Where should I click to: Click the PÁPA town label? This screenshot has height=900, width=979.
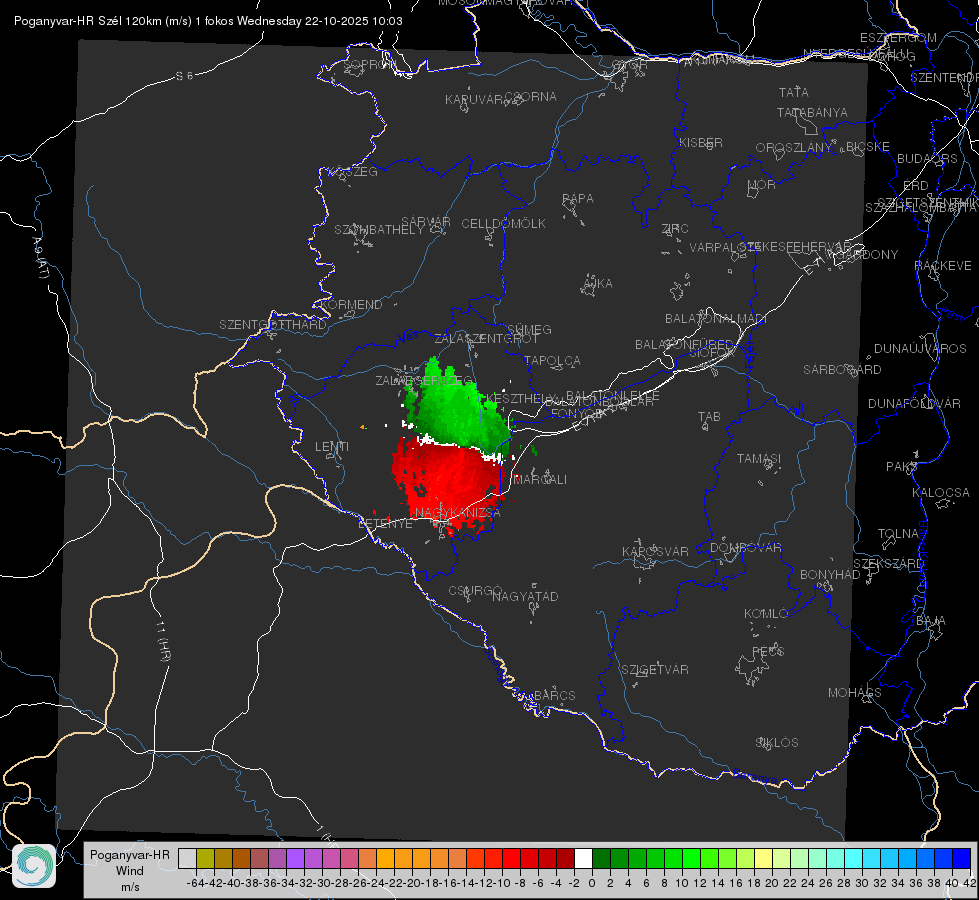[x=578, y=199]
